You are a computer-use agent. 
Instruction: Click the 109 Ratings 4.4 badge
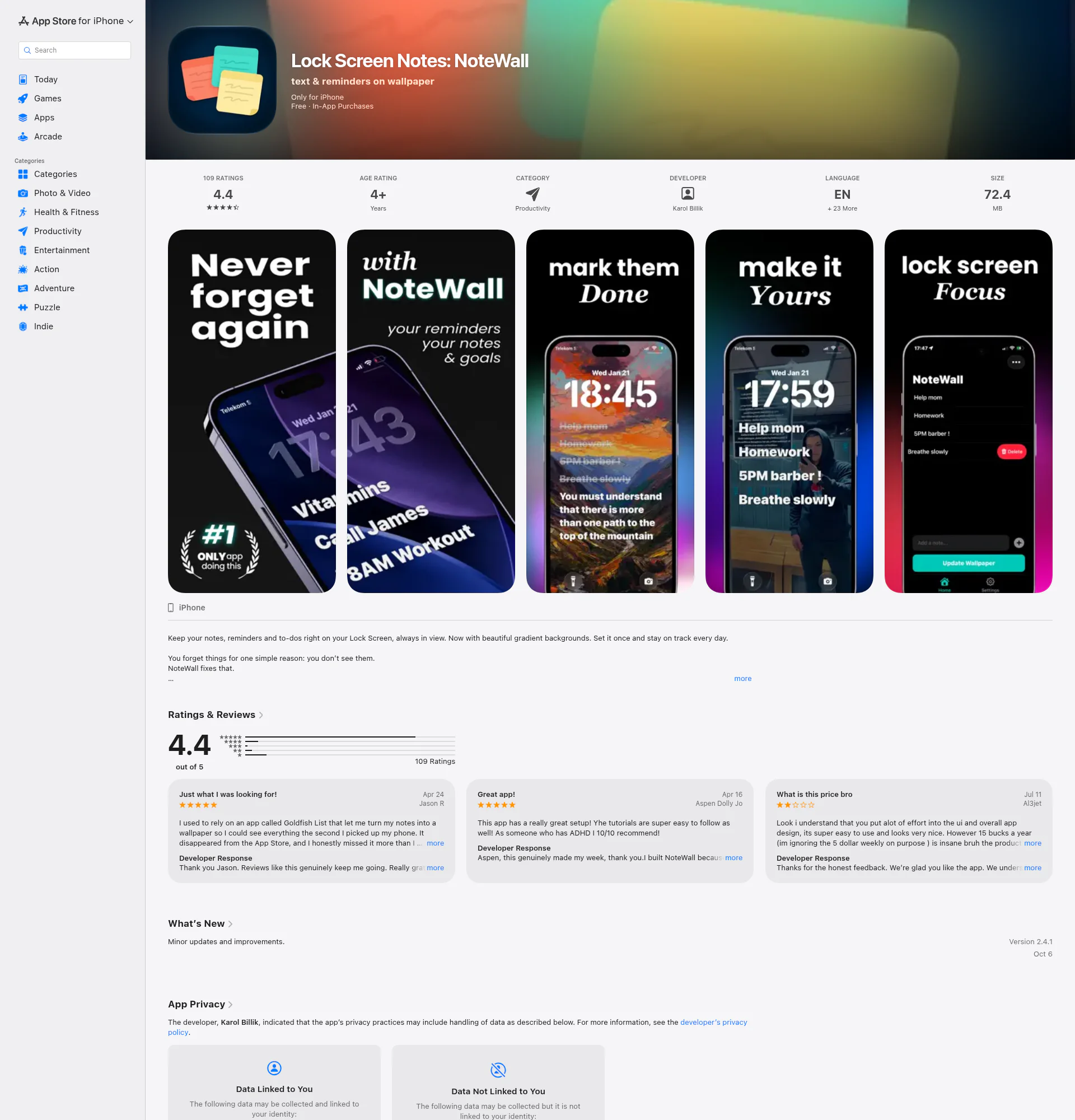(223, 194)
